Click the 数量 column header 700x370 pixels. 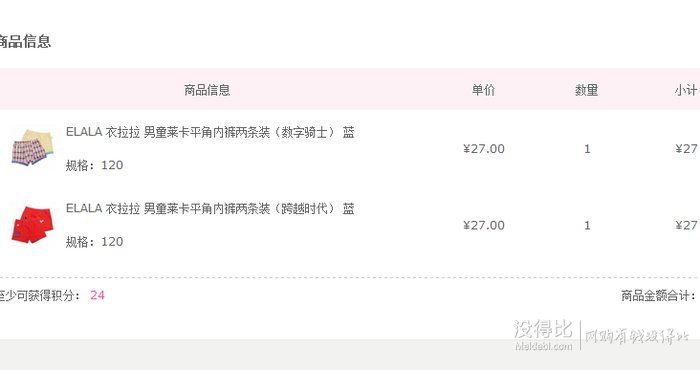(587, 90)
